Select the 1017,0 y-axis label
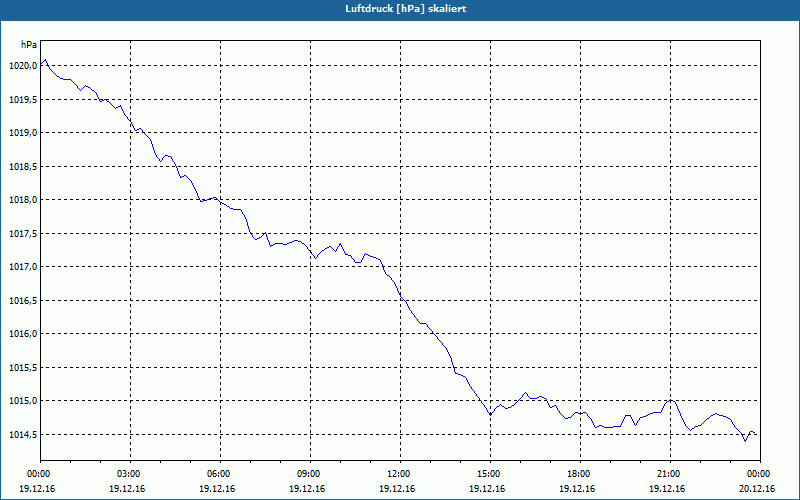This screenshot has width=800, height=500. [23, 267]
